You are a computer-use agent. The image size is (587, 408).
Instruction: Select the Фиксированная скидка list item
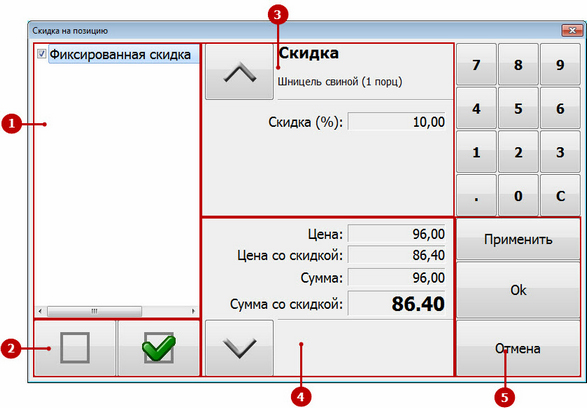pos(120,55)
